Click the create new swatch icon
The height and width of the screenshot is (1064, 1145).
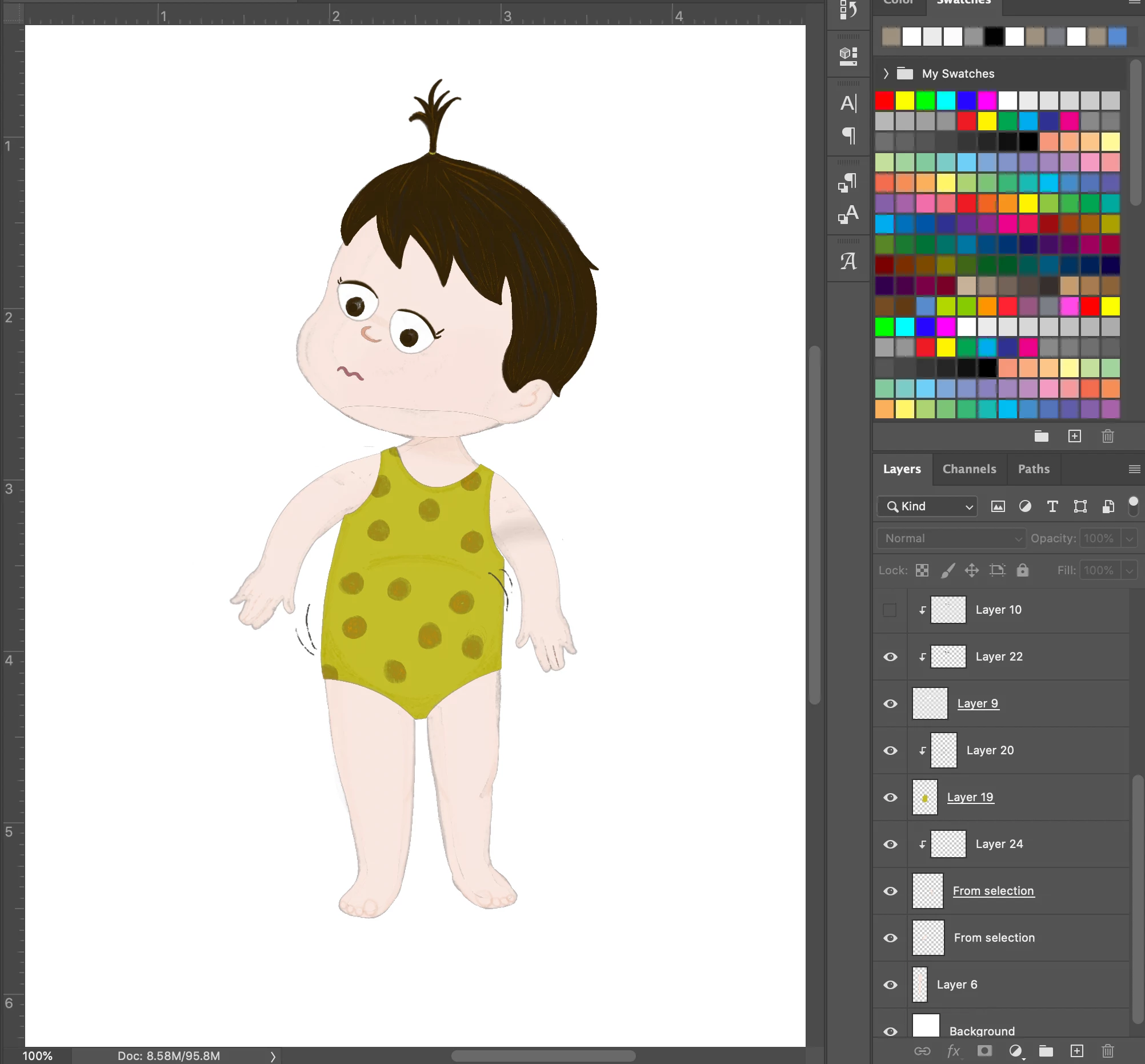click(x=1074, y=436)
